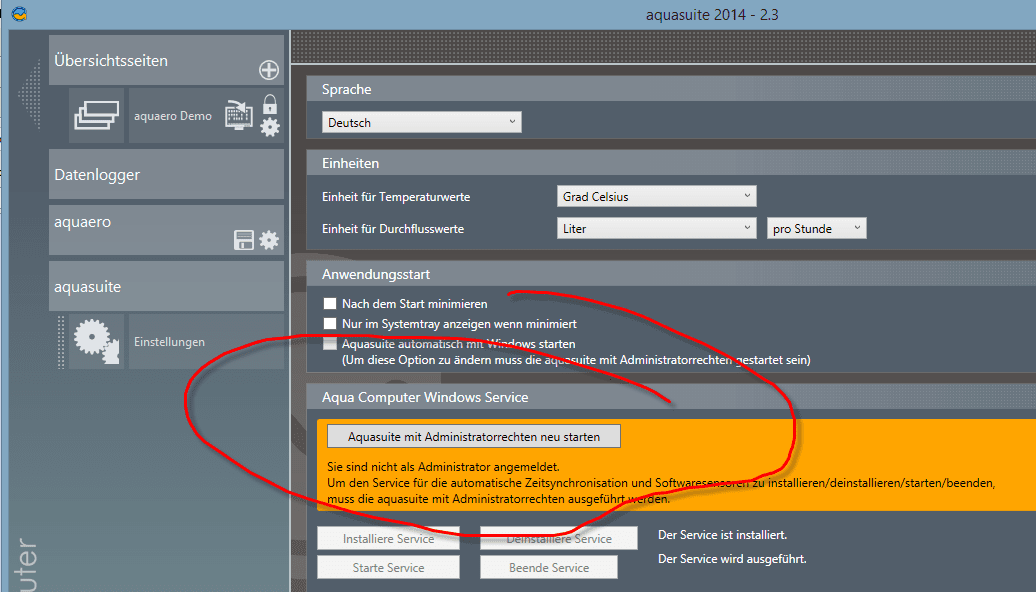
Task: Click the Installiere Service button
Action: (388, 538)
